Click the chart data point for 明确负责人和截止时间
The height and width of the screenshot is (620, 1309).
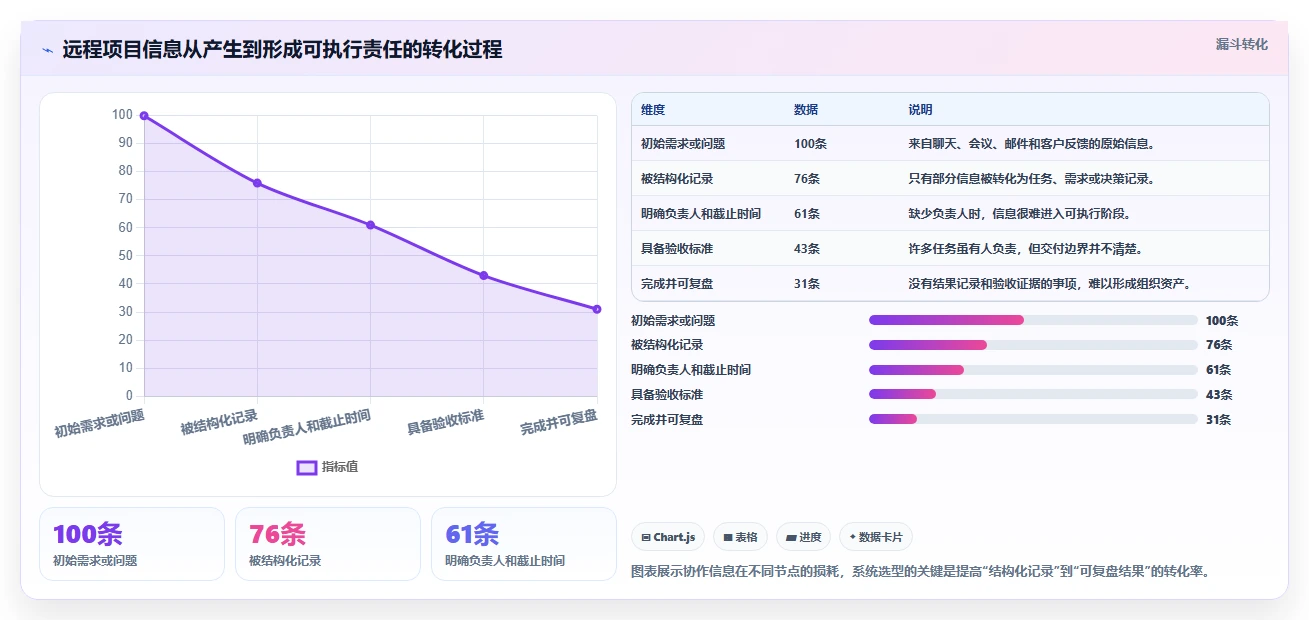(370, 225)
